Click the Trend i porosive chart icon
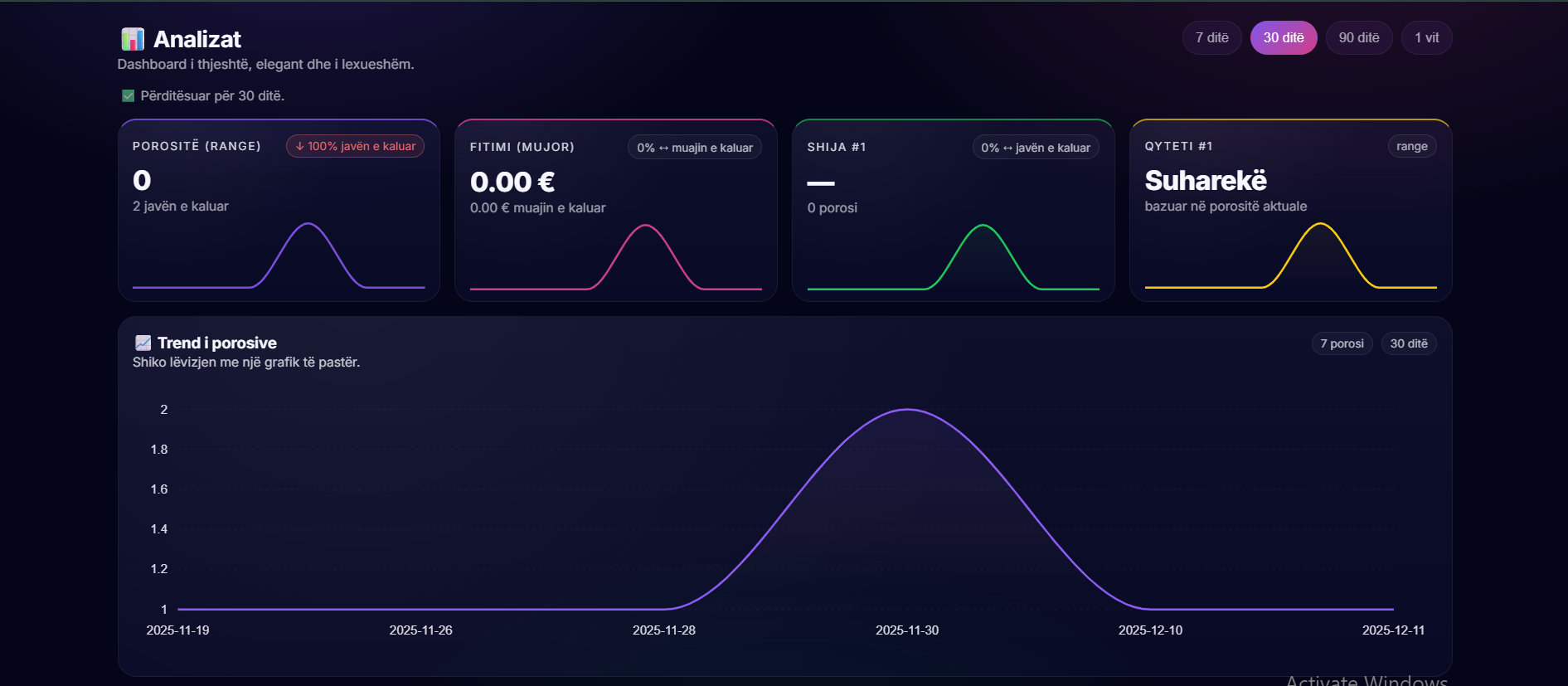Viewport: 1568px width, 686px height. tap(143, 343)
